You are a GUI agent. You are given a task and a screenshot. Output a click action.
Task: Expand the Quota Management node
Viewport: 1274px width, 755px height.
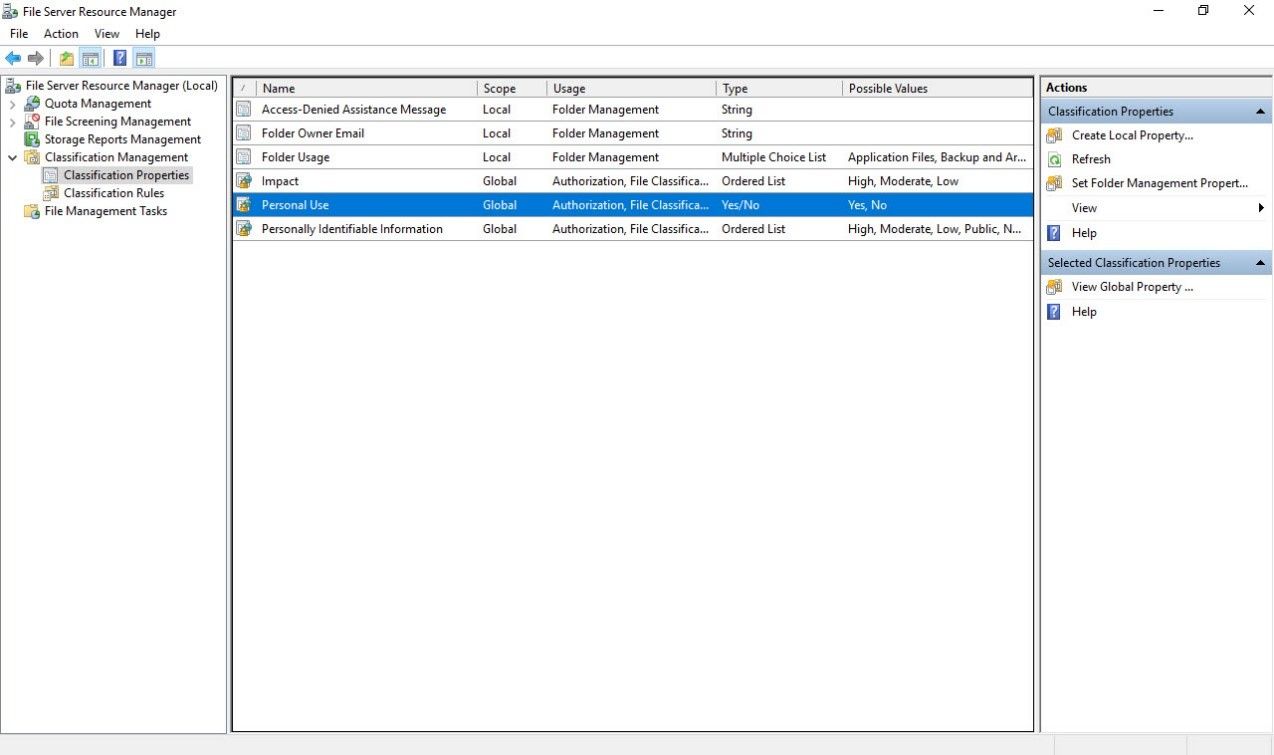click(x=13, y=104)
